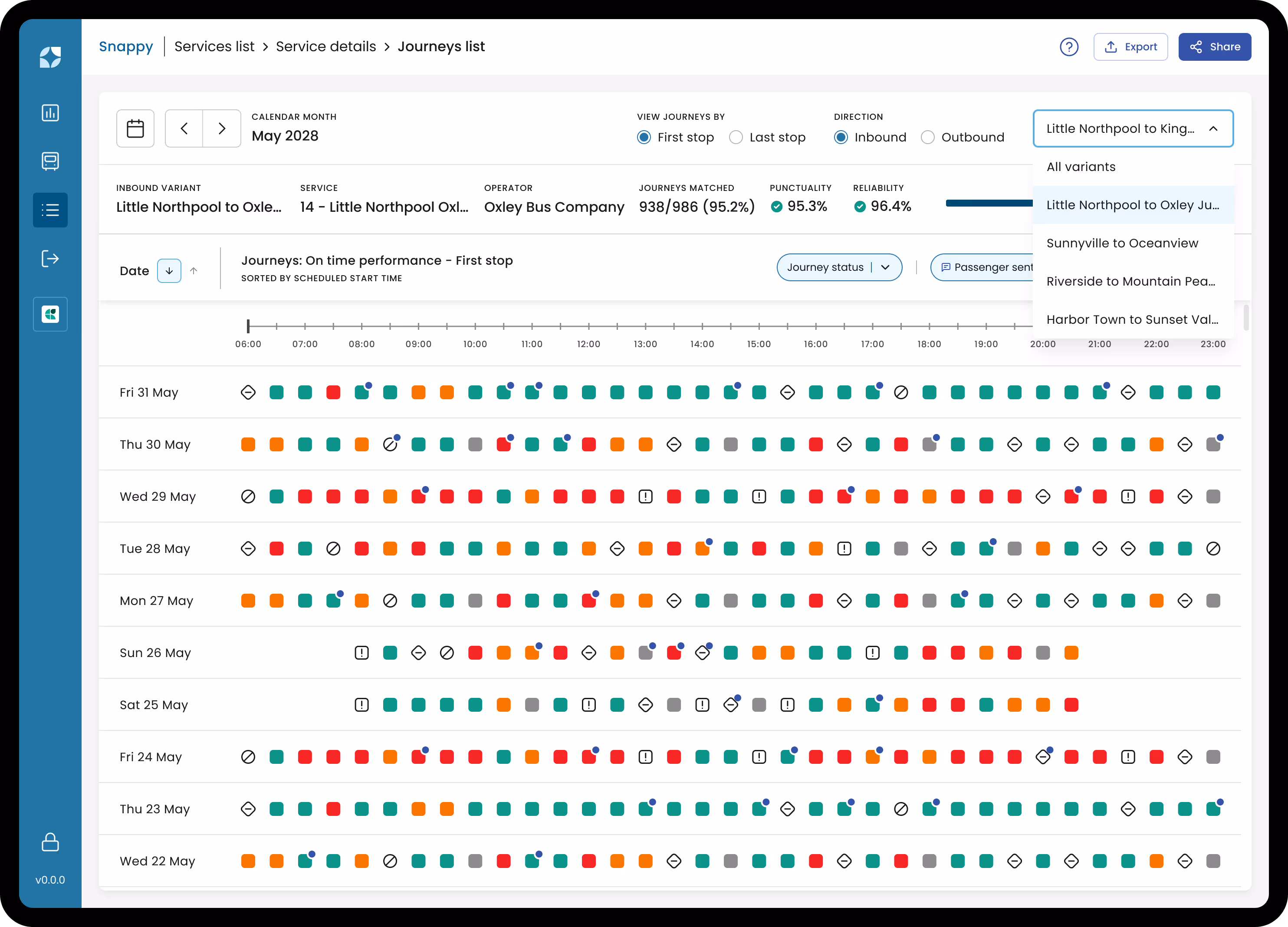Screen dimensions: 1288x927
Task: Open the help question mark icon
Action: [1069, 46]
